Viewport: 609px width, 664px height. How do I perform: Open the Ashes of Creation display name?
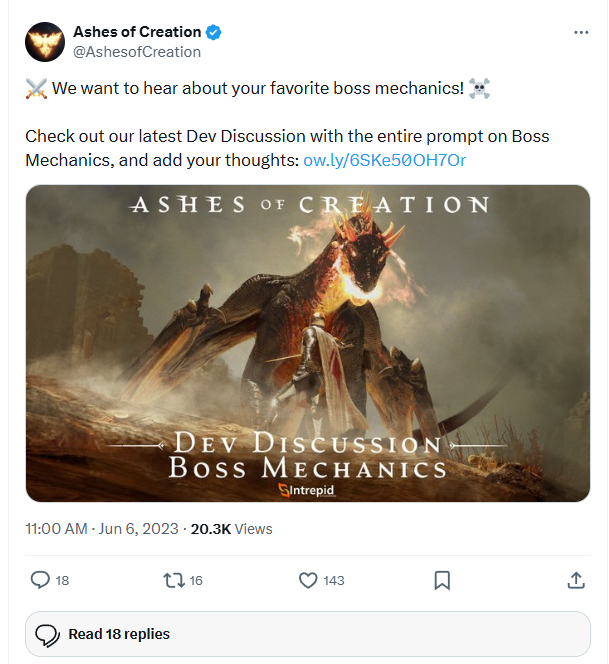point(137,32)
